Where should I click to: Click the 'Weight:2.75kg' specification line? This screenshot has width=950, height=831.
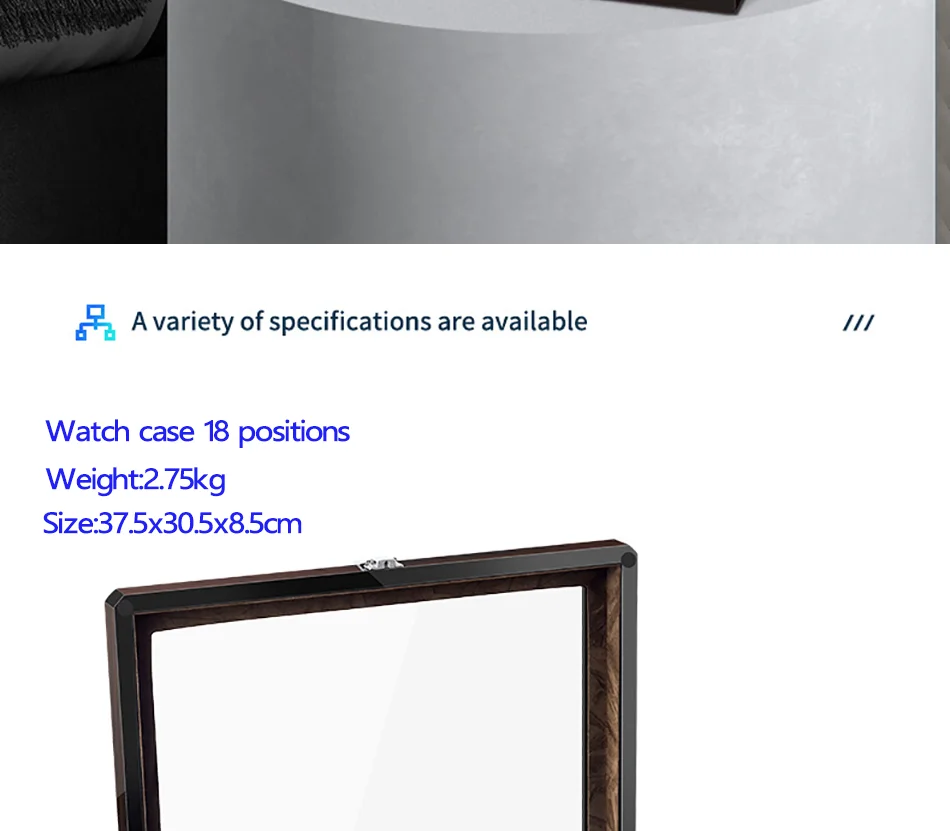pyautogui.click(x=136, y=479)
